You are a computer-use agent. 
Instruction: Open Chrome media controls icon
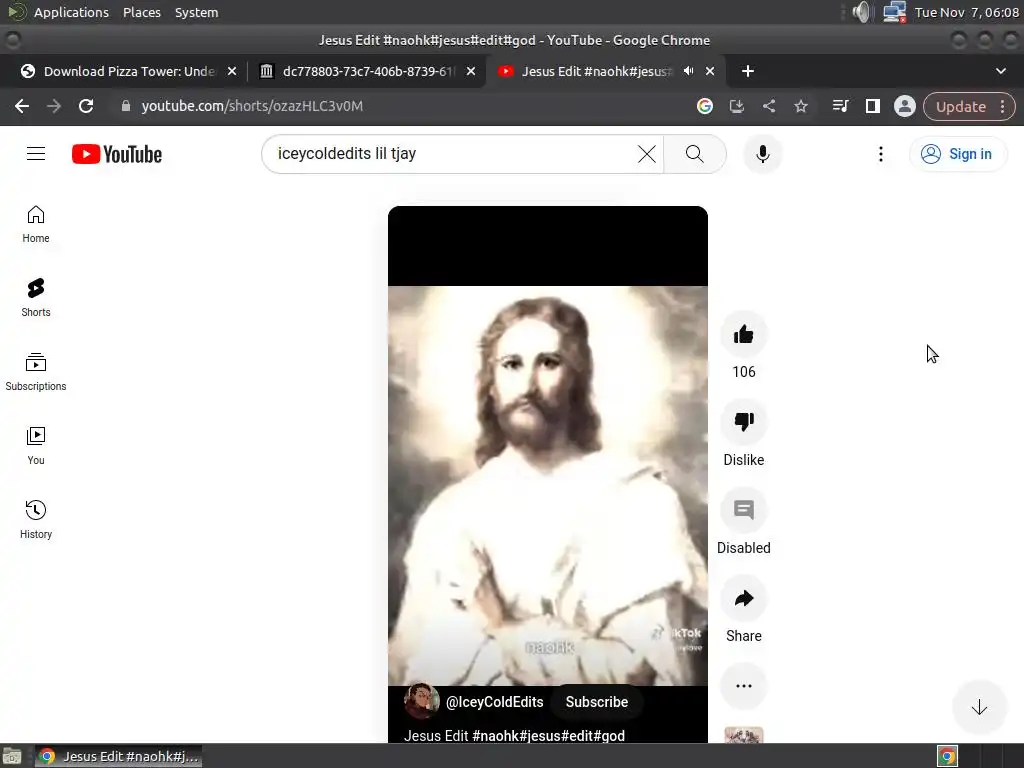(x=840, y=106)
